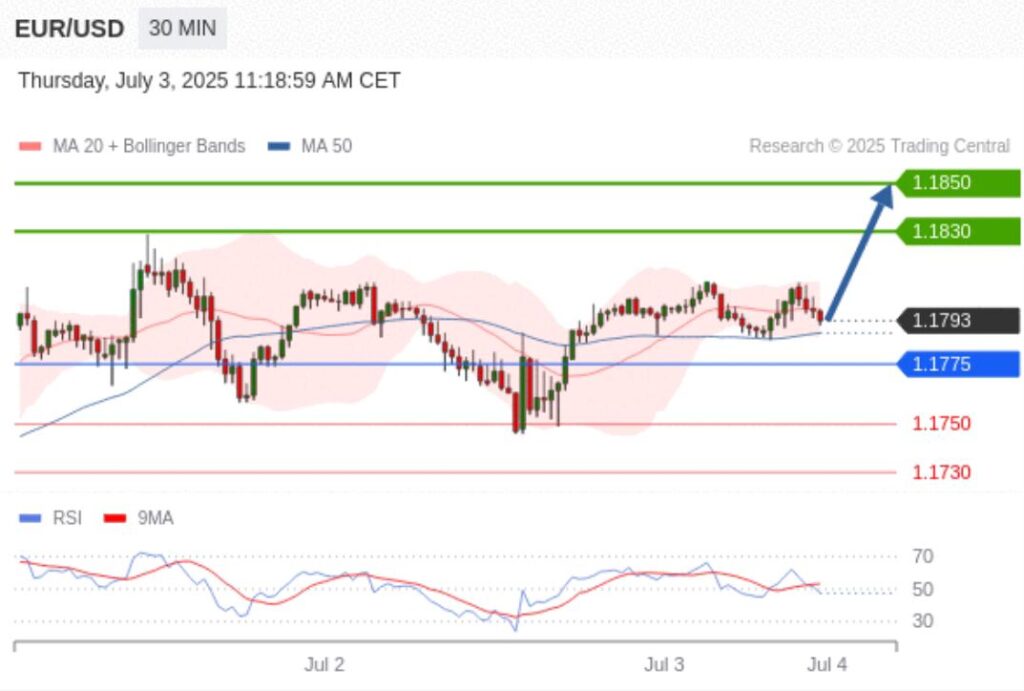Click the Jul 3 date axis label

tap(664, 664)
